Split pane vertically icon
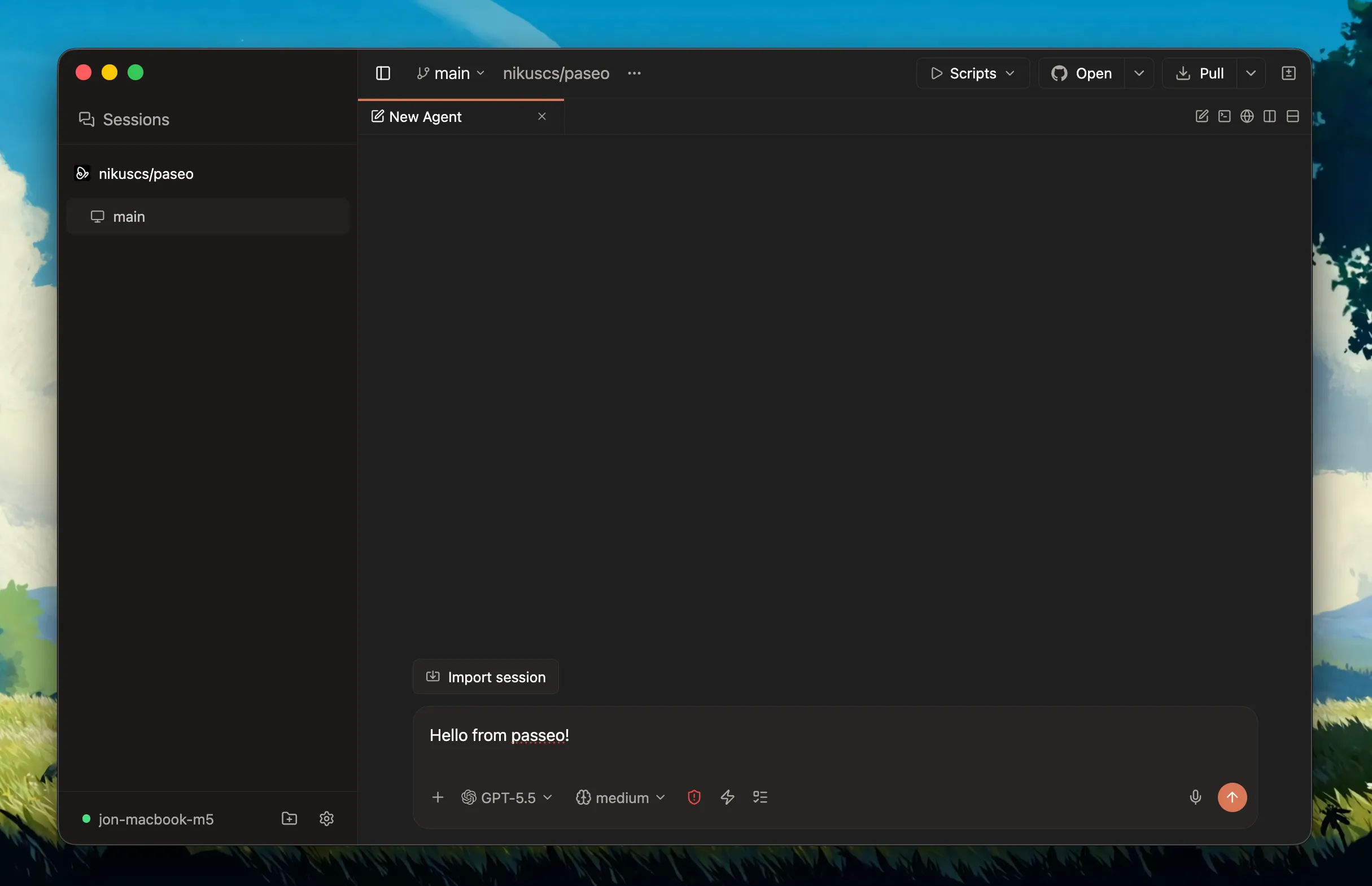The height and width of the screenshot is (886, 1372). (1269, 116)
